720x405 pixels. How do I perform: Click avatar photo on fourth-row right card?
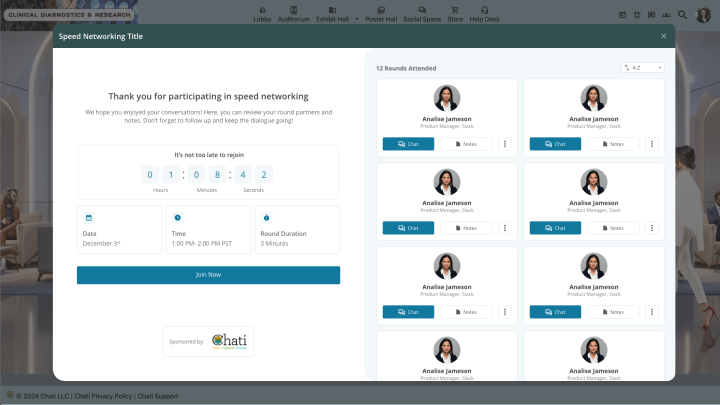point(594,350)
